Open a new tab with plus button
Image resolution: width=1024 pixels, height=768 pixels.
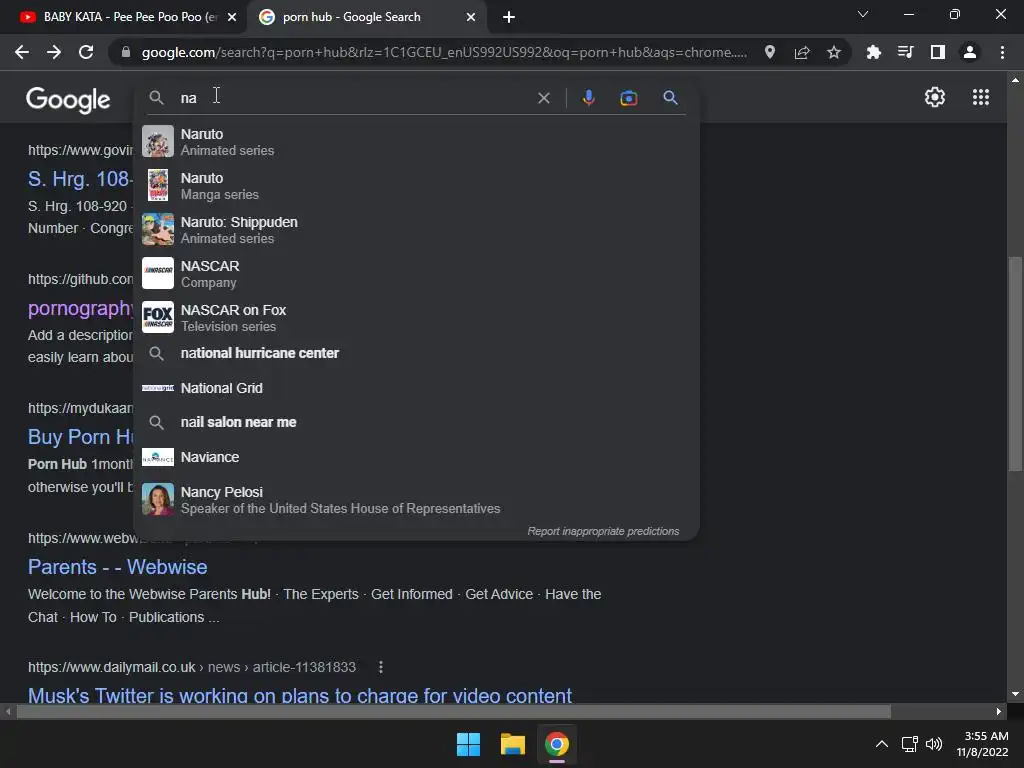point(509,17)
